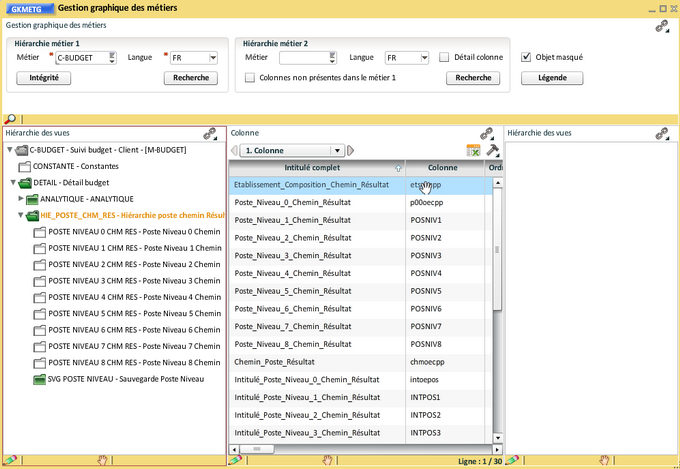Click the link icon in the Colonne panel header
The height and width of the screenshot is (469, 680).
[x=487, y=132]
